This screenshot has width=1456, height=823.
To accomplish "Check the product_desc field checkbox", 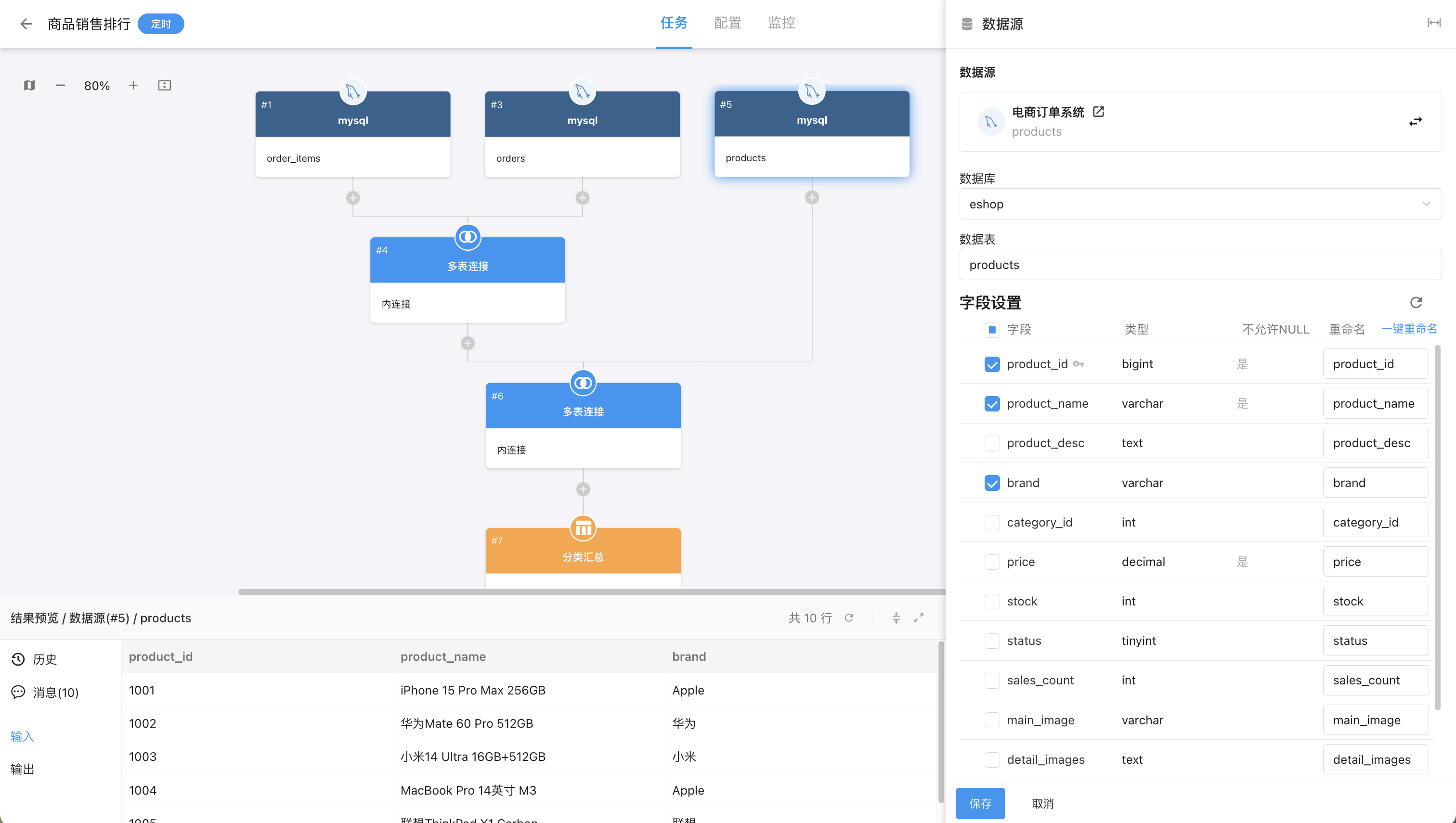I will point(992,443).
